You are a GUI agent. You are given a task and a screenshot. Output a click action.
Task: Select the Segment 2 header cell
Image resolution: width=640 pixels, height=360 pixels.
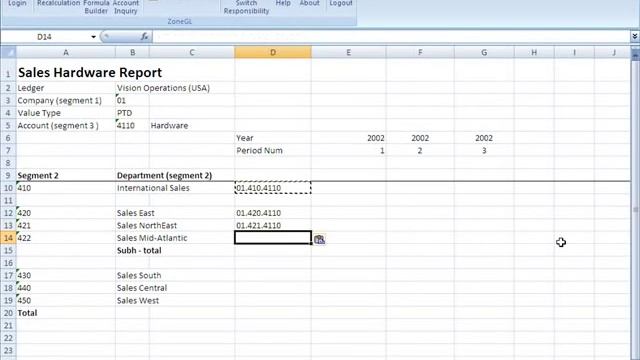tap(66, 176)
